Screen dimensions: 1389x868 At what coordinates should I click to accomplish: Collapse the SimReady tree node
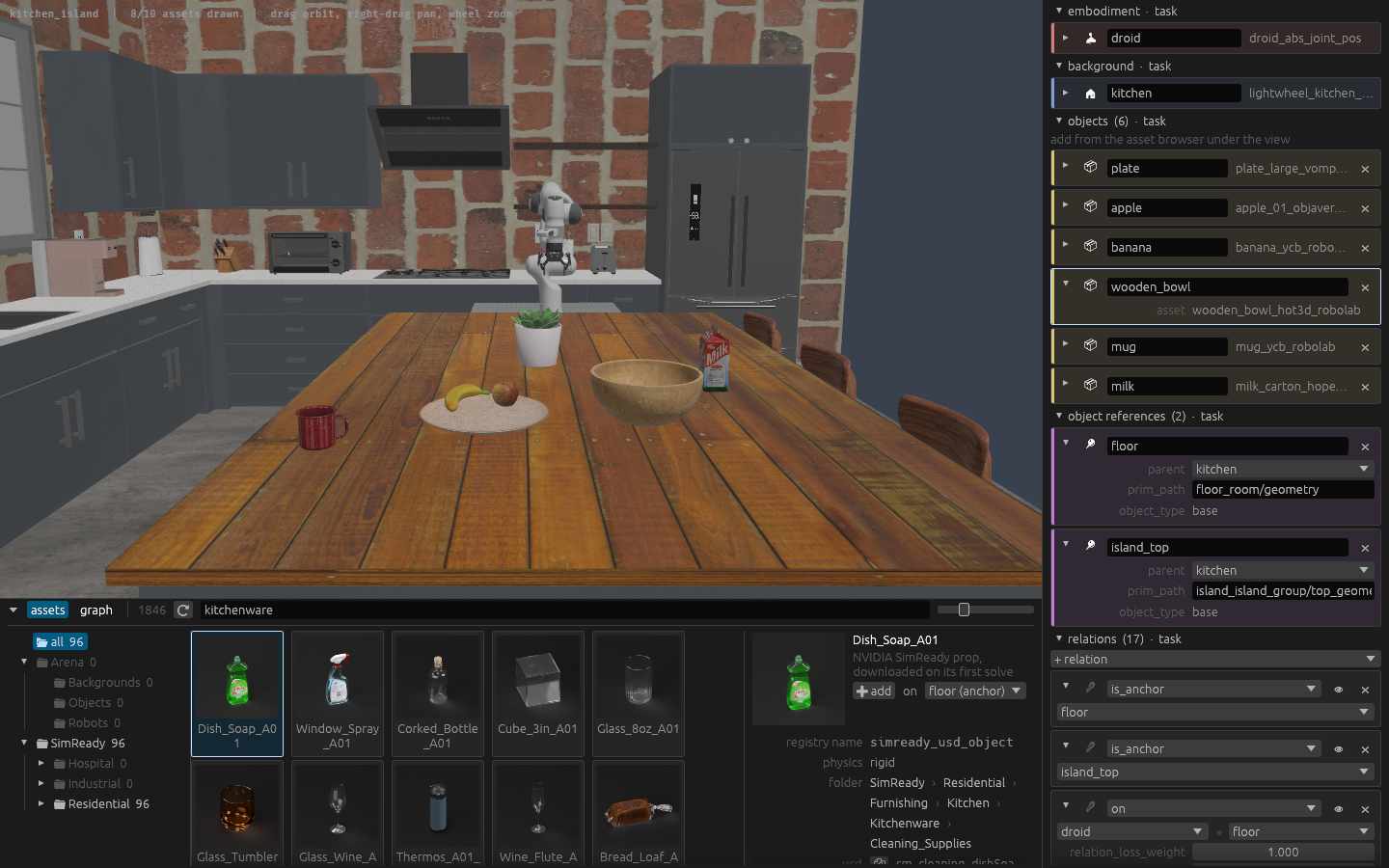[24, 743]
